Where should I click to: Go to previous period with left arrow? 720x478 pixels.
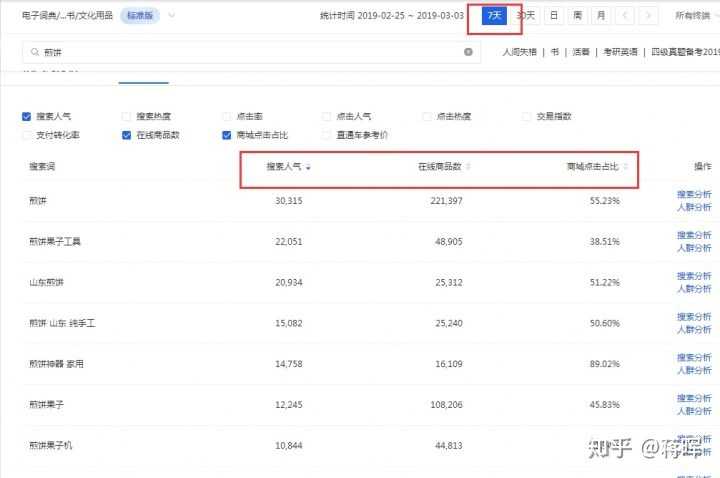coord(625,16)
